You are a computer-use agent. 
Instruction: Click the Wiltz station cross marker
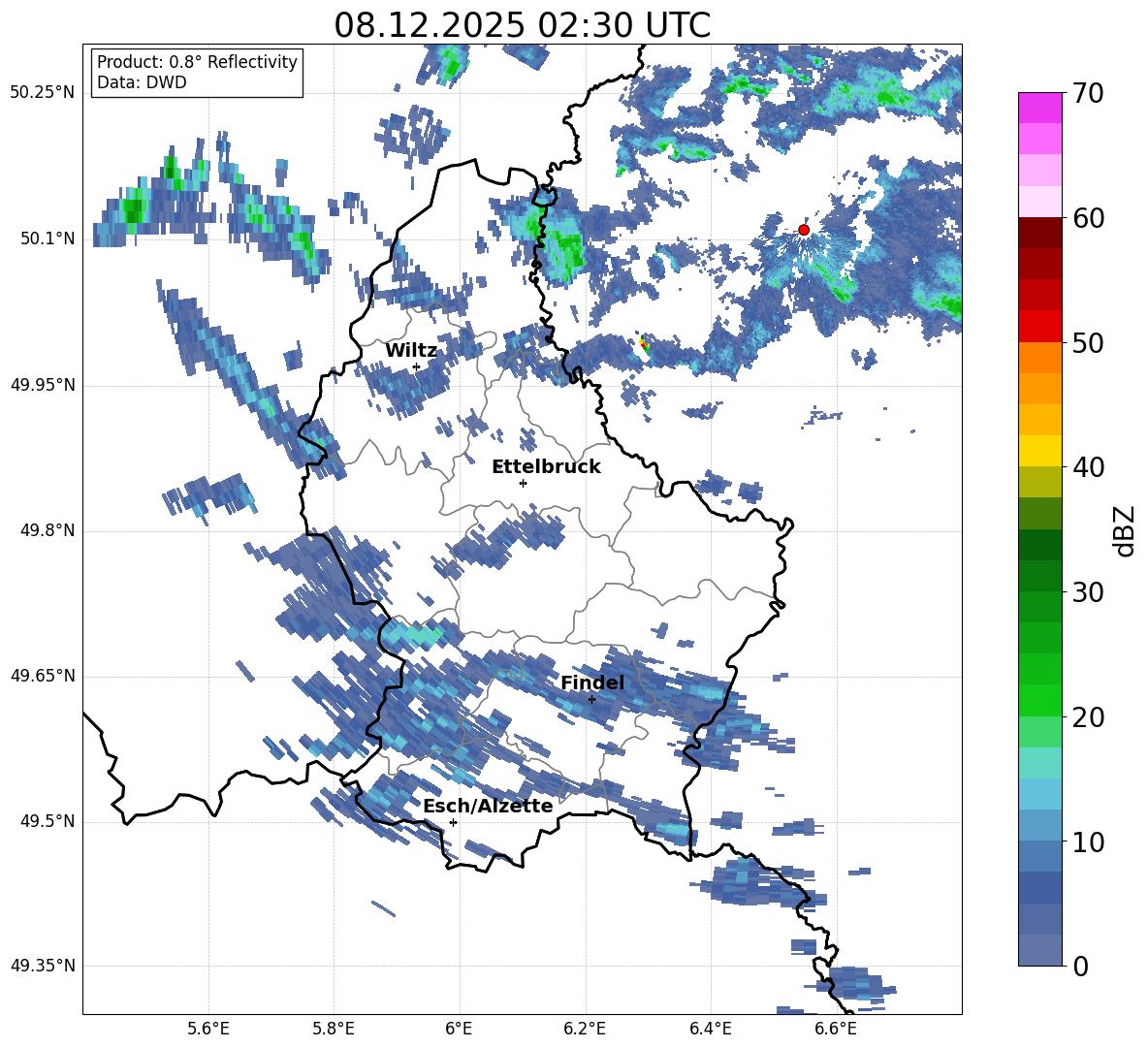click(416, 366)
